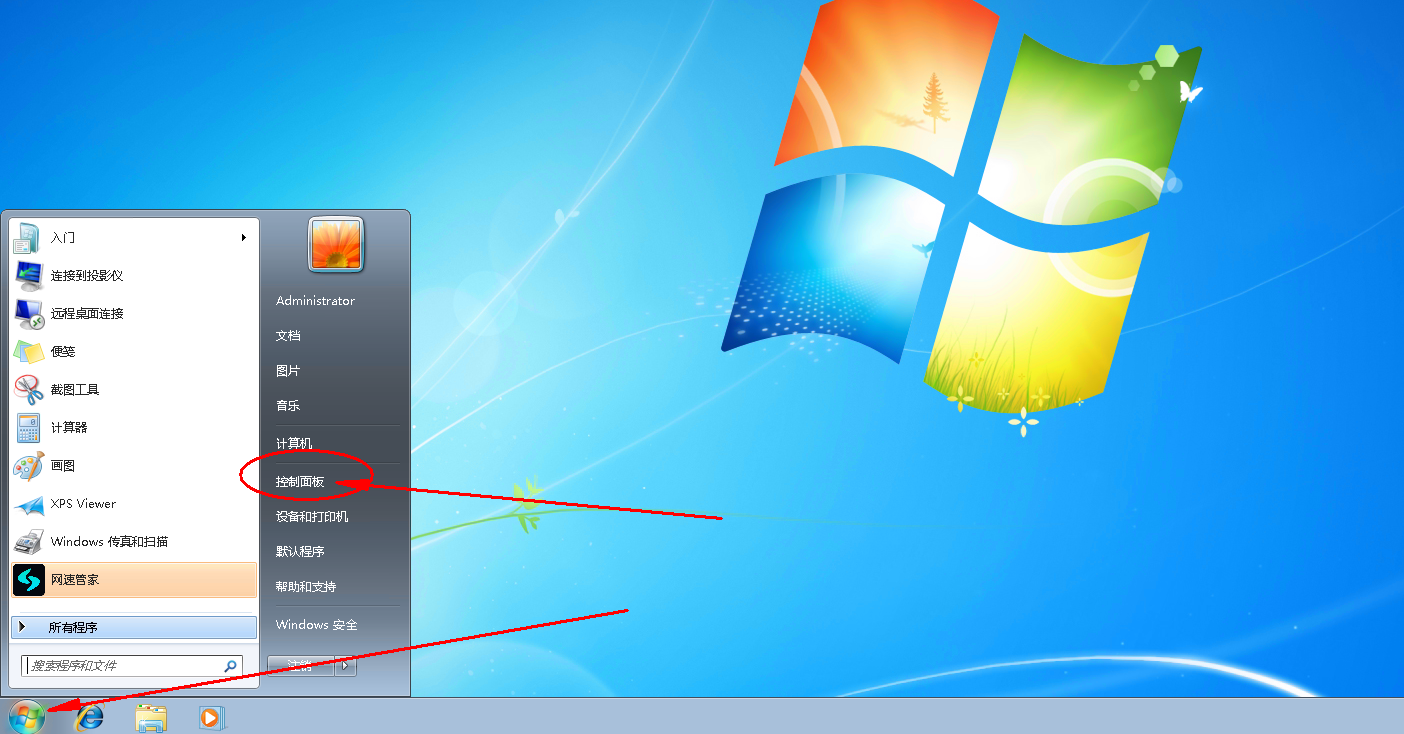
Task: Open Windows Explorer folder taskbar icon
Action: [x=151, y=717]
